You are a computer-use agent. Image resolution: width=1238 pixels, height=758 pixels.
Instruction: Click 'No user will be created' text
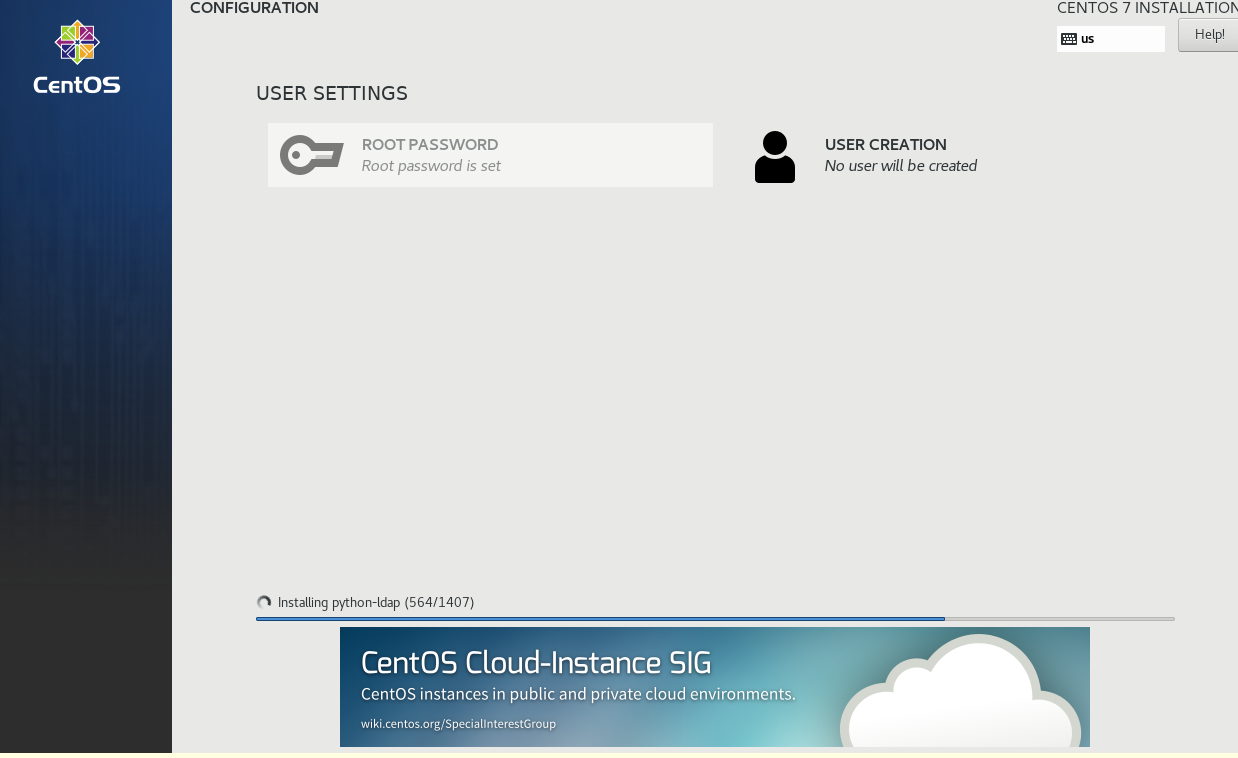tap(901, 166)
